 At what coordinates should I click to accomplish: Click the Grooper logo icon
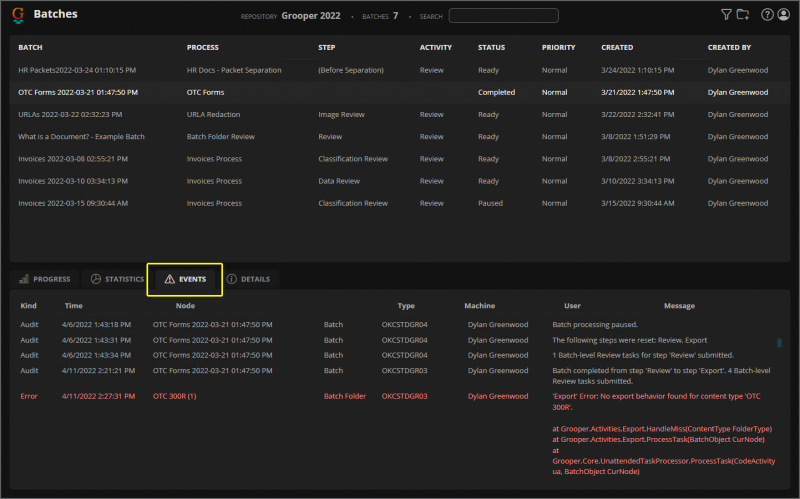[x=19, y=15]
